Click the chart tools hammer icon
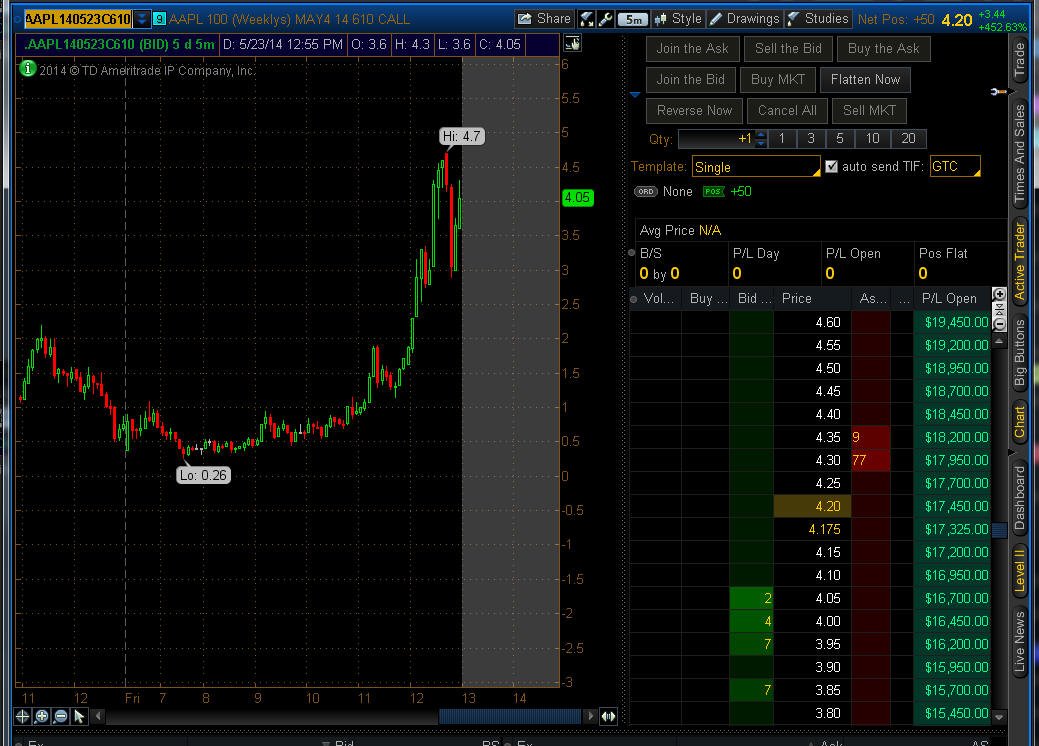Image resolution: width=1039 pixels, height=746 pixels. click(x=587, y=19)
